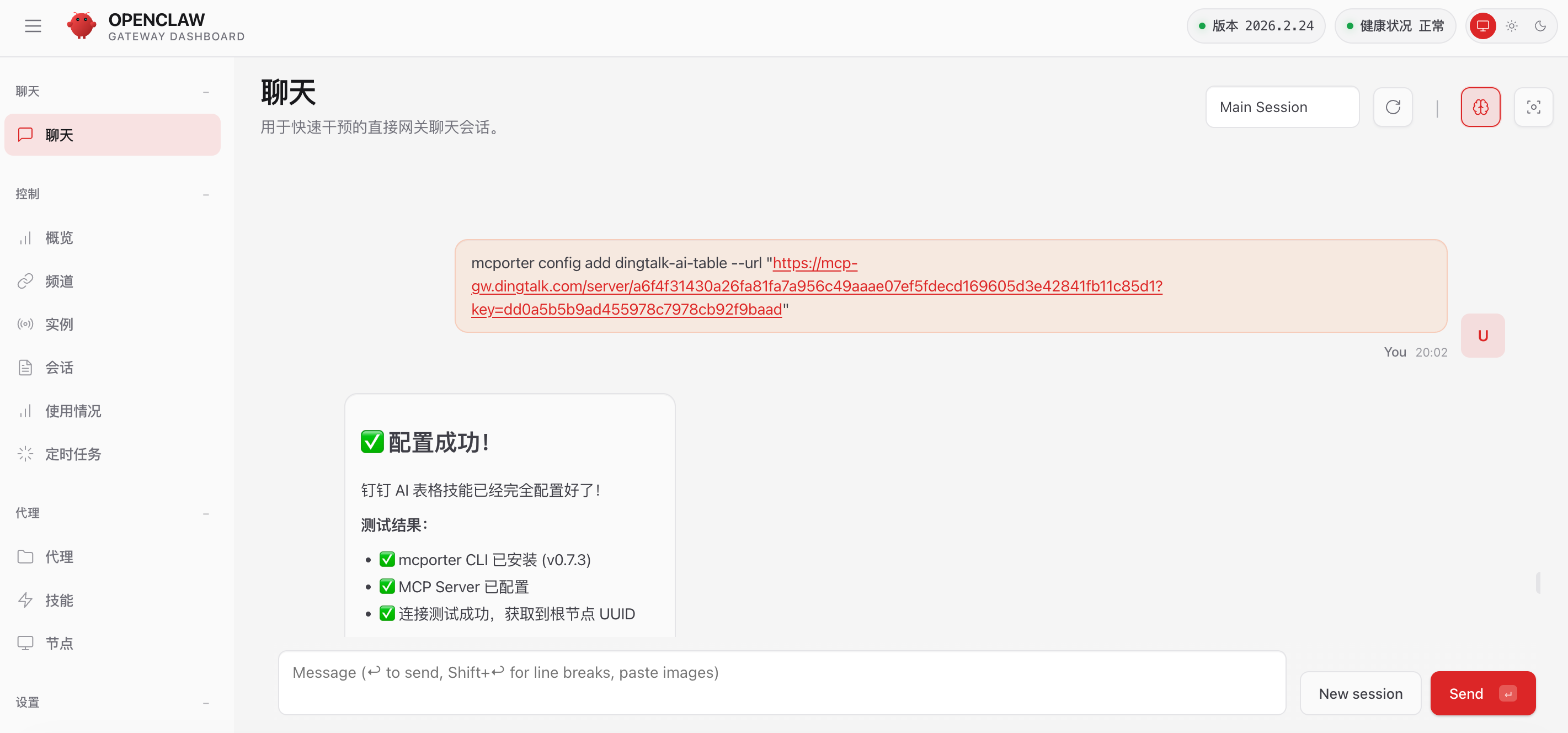Toggle the sidebar with the hamburger icon
Screen dimensions: 1568x733
pos(32,25)
